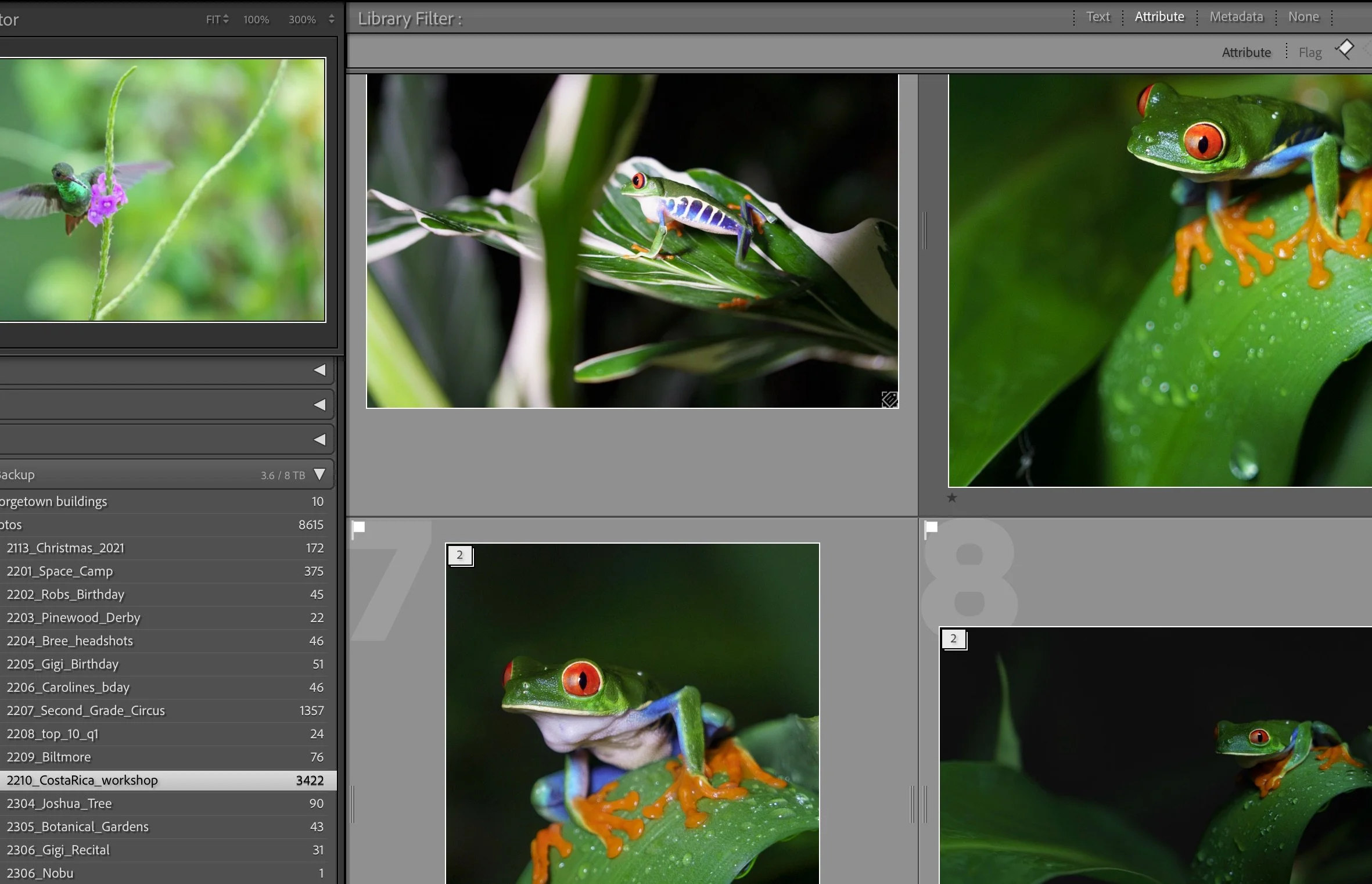The width and height of the screenshot is (1372, 884).
Task: Expand the third collapsed panel triangle
Action: tap(319, 440)
